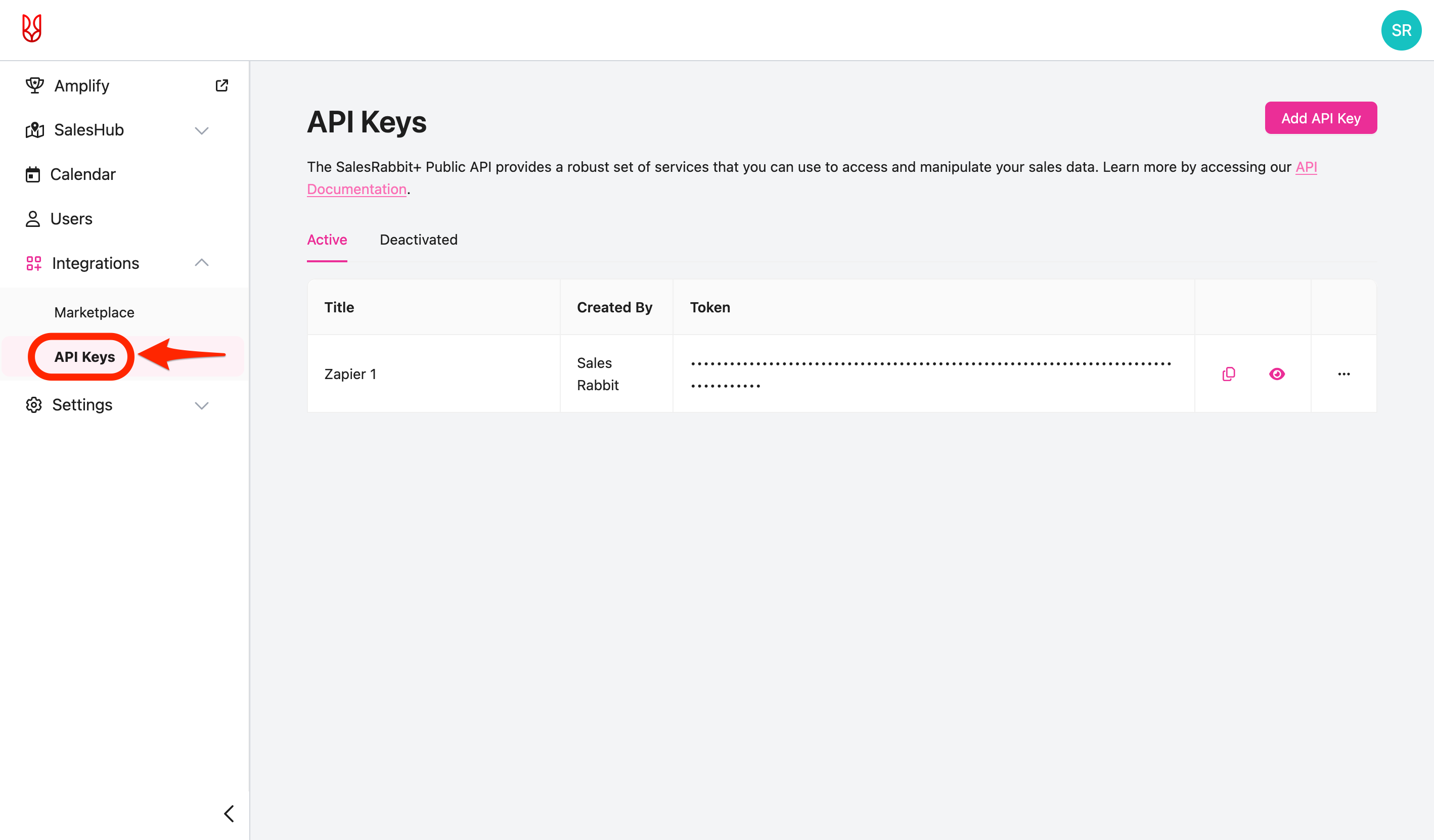Collapse the Integrations section chevron
1434x840 pixels.
point(201,263)
